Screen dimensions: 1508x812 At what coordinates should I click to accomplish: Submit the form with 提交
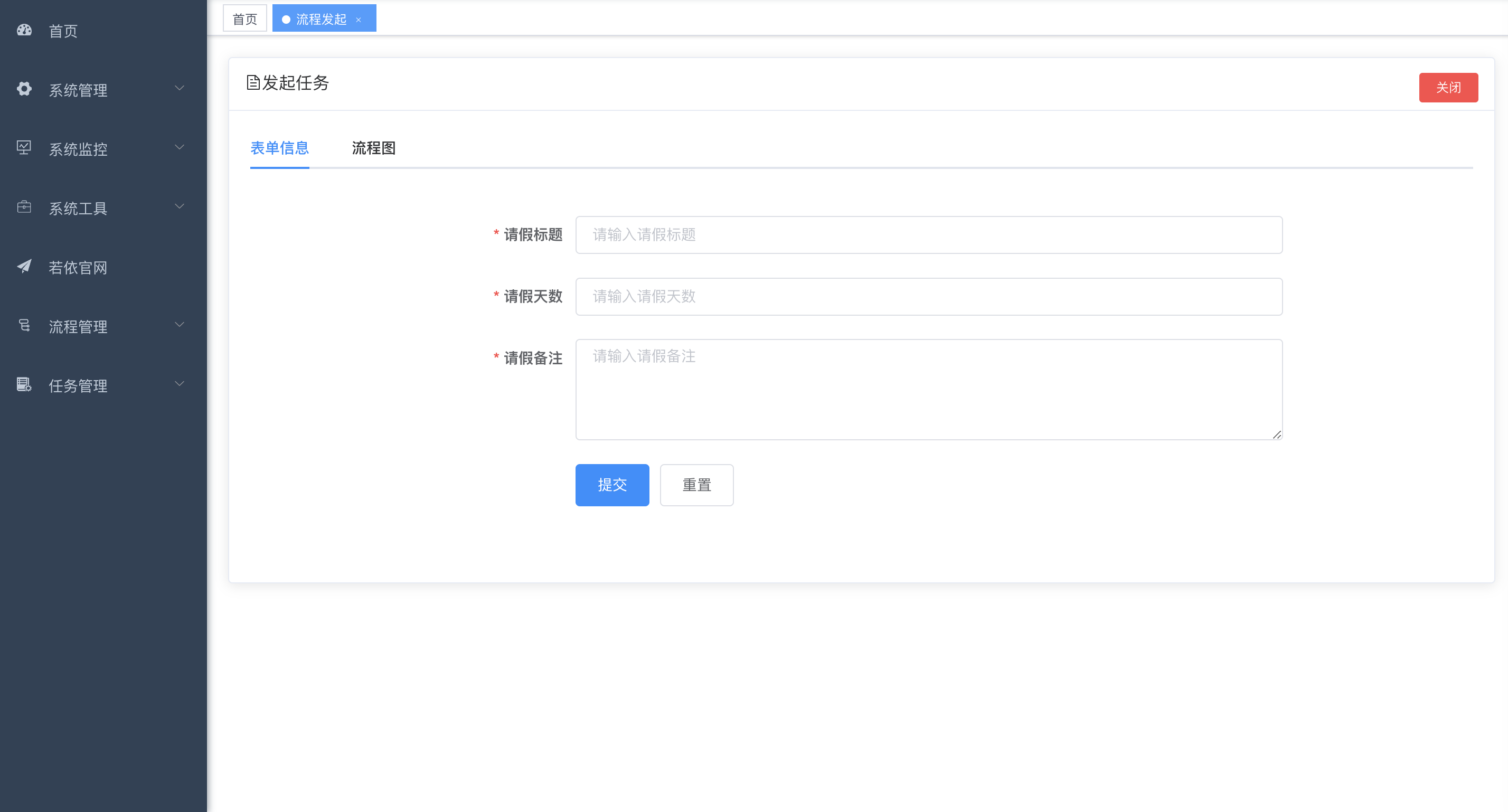coord(612,485)
